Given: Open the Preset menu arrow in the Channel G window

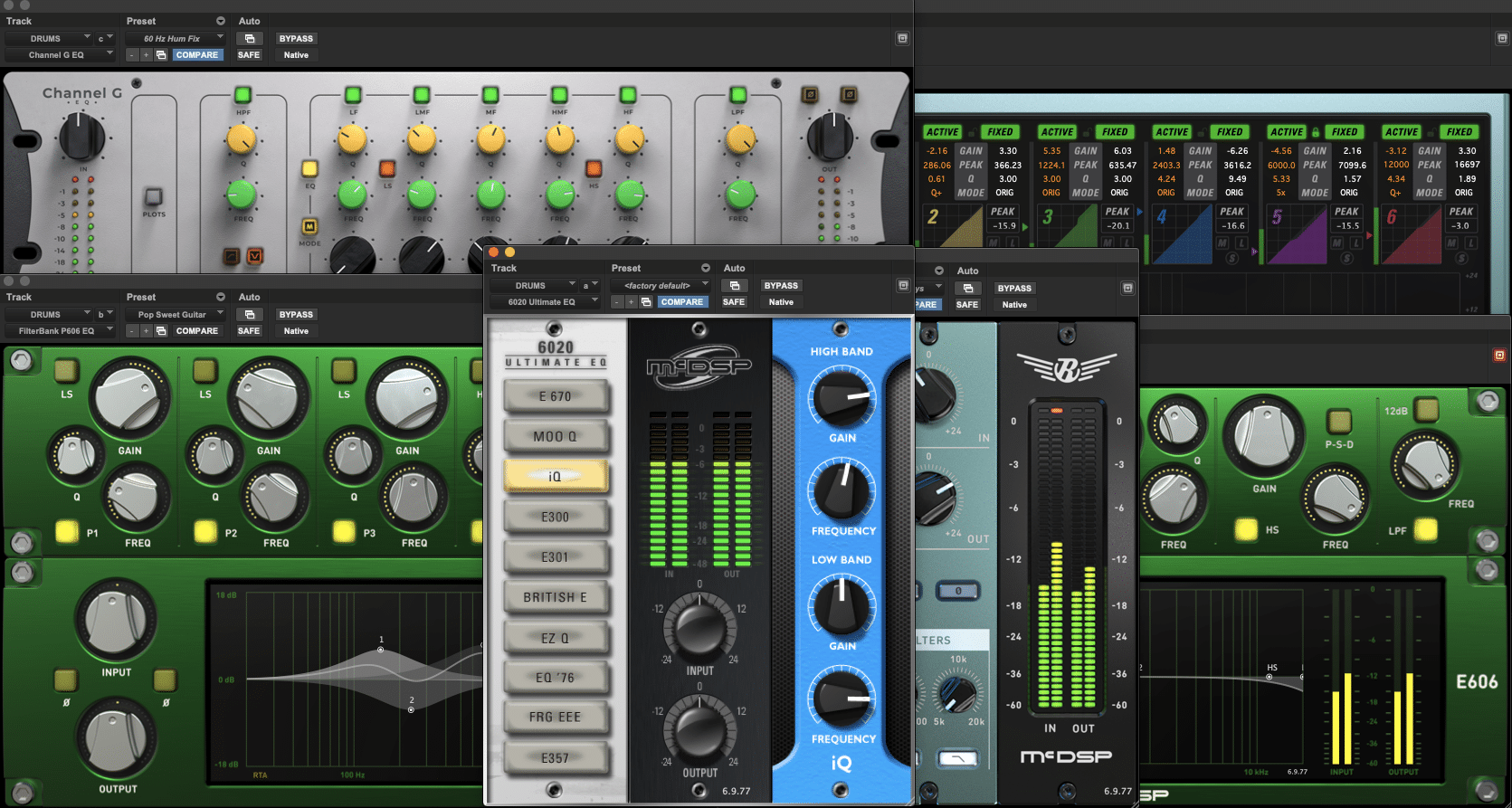Looking at the screenshot, I should [220, 21].
